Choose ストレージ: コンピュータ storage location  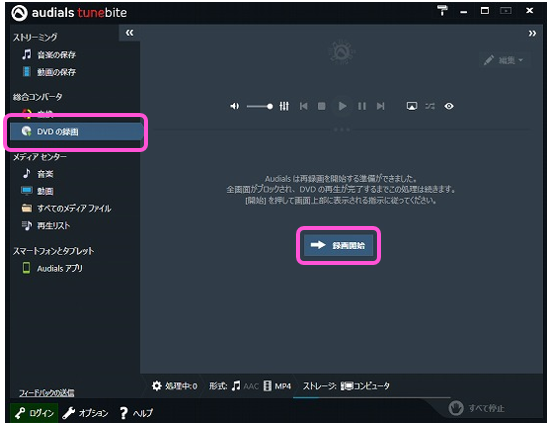click(x=346, y=386)
